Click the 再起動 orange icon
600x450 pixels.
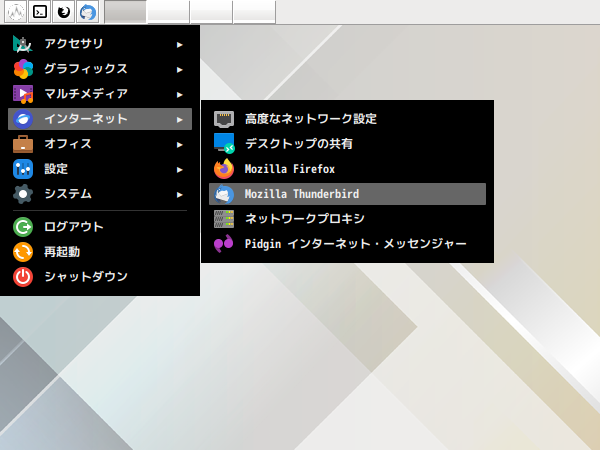pyautogui.click(x=23, y=252)
